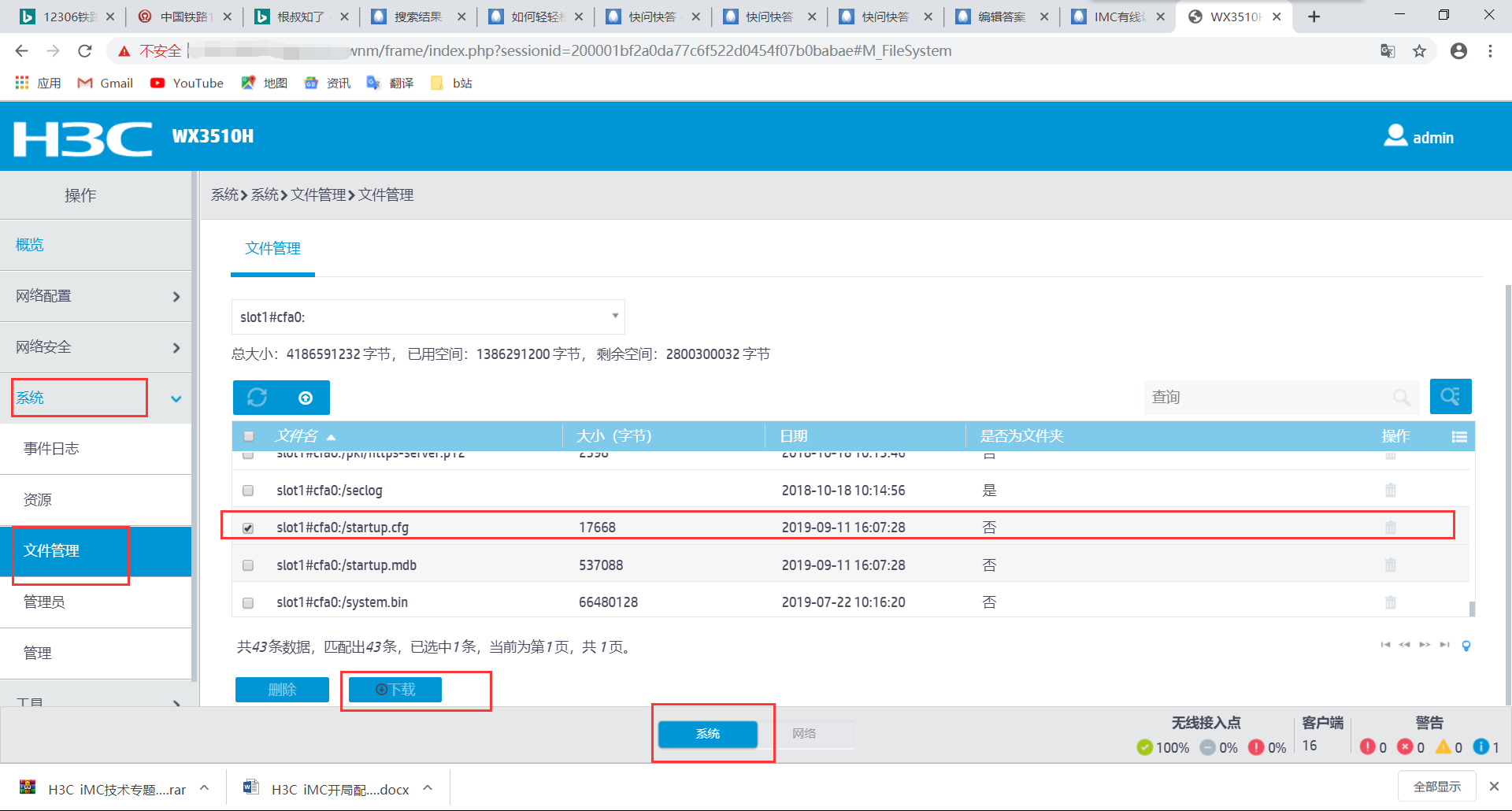This screenshot has width=1512, height=811.
Task: Open options for H3C iMC rar download
Action: click(205, 787)
